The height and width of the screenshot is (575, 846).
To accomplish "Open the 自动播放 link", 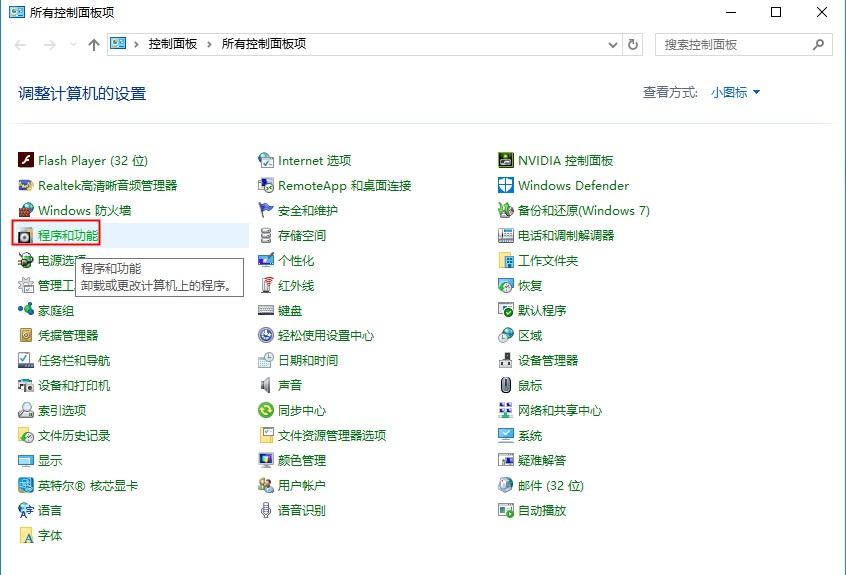I will [542, 510].
